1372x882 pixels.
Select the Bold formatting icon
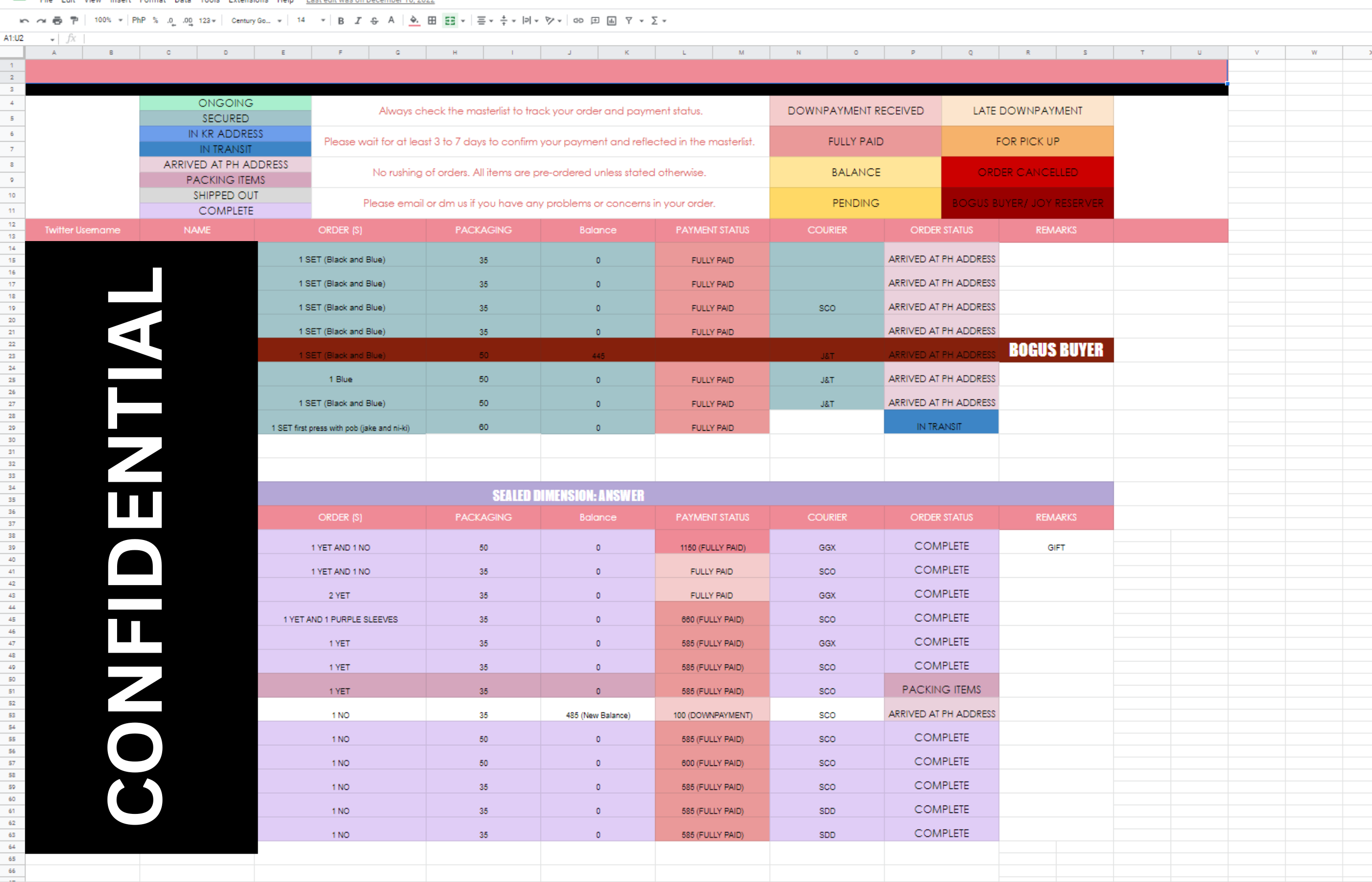tap(341, 21)
